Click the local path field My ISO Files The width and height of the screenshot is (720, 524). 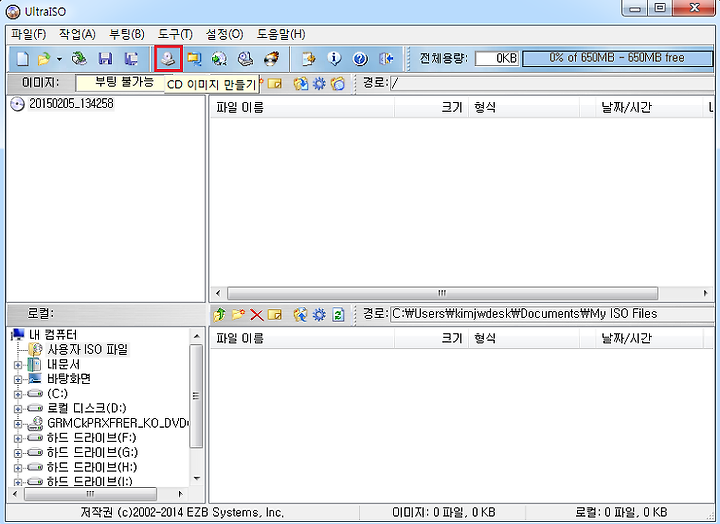(x=552, y=314)
